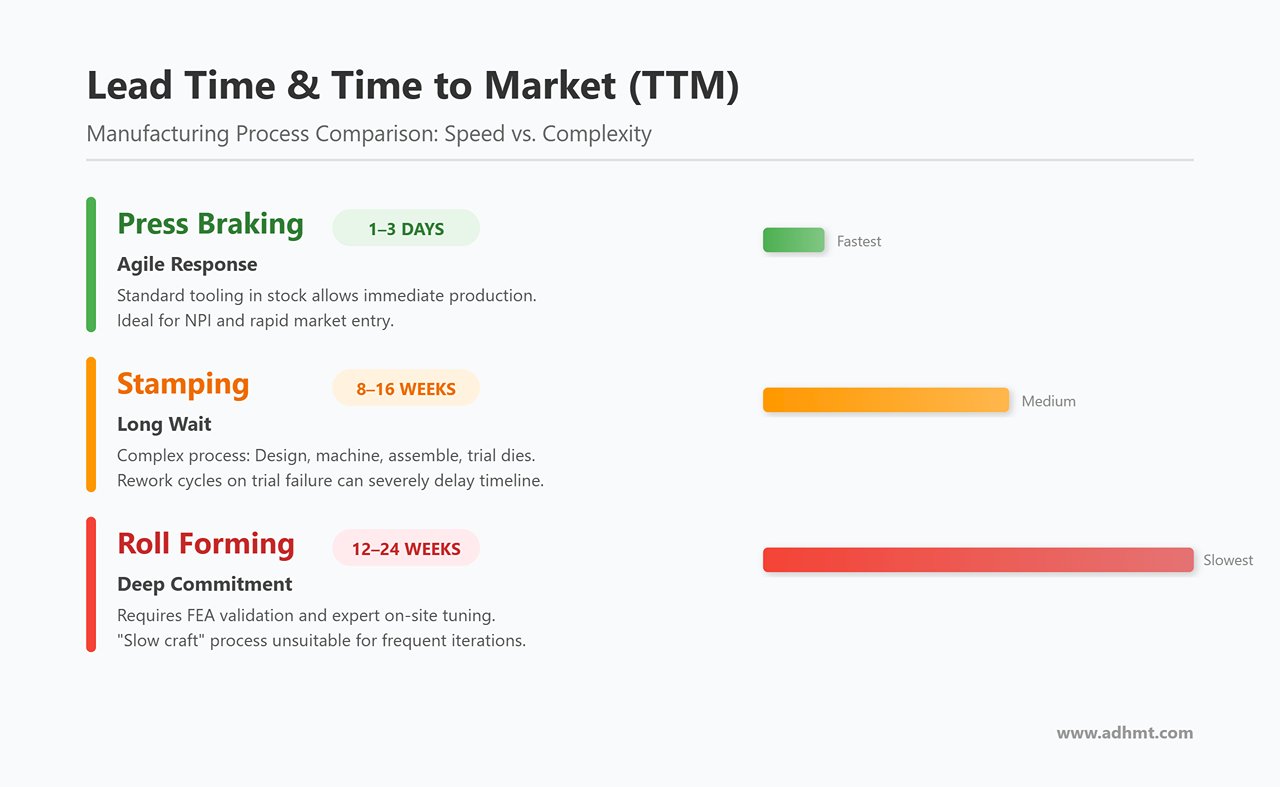Image resolution: width=1280 pixels, height=787 pixels.
Task: Click the "Agile Response" subheading
Action: point(187,265)
